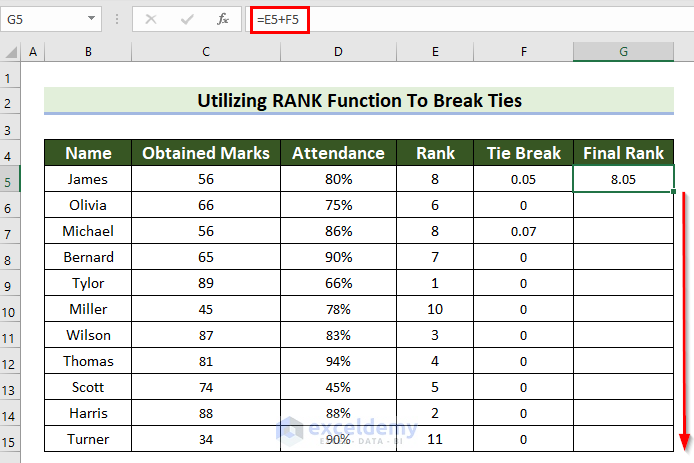
Task: Select the cell containing 'Thomas'
Action: (88, 361)
